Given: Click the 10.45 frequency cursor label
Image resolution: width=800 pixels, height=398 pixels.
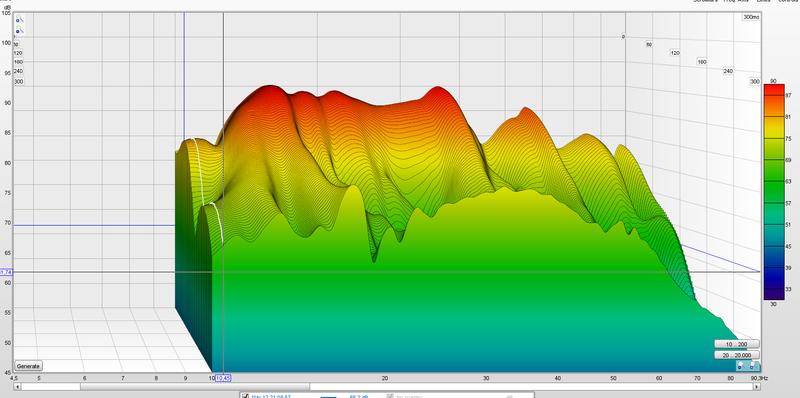Looking at the screenshot, I should 223,378.
